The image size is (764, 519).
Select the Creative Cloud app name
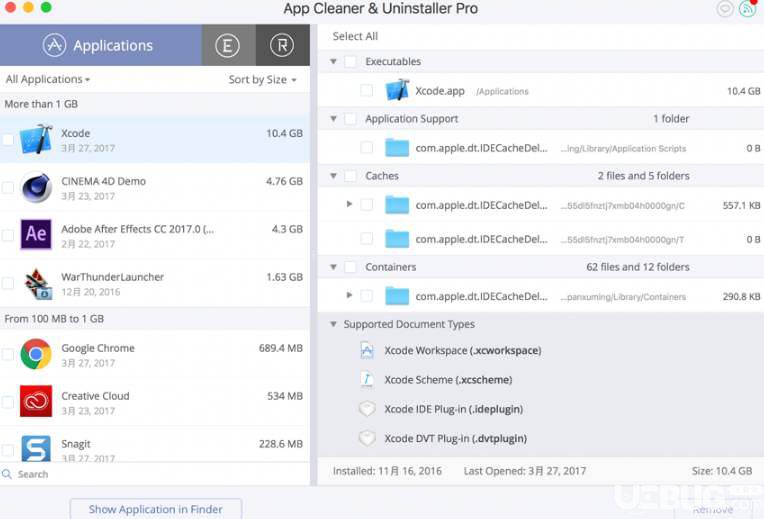click(x=96, y=396)
